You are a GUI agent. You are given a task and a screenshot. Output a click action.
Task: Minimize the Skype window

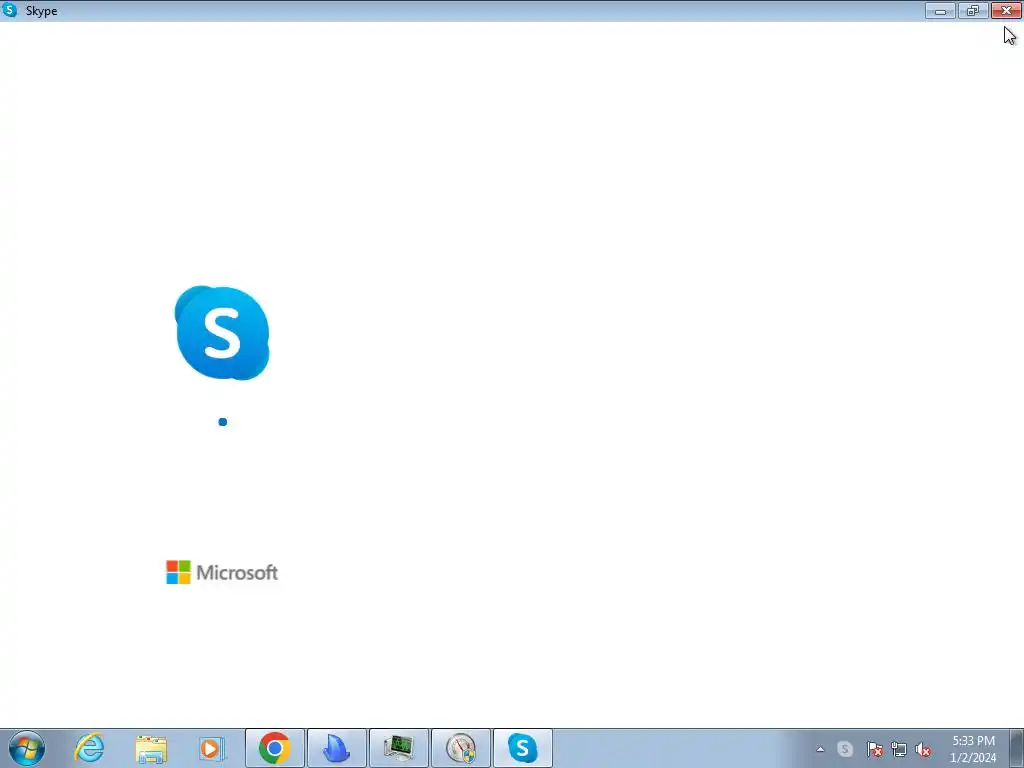(940, 10)
